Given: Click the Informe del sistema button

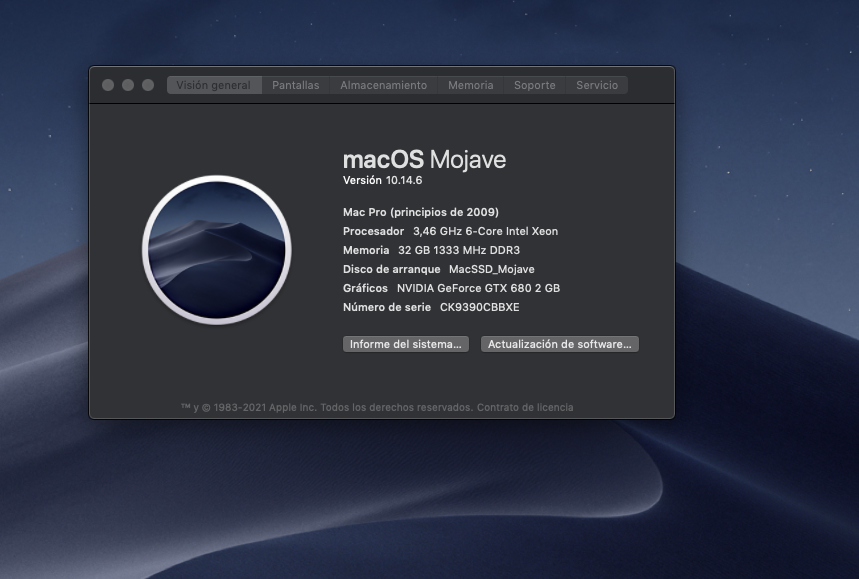Looking at the screenshot, I should tap(406, 344).
